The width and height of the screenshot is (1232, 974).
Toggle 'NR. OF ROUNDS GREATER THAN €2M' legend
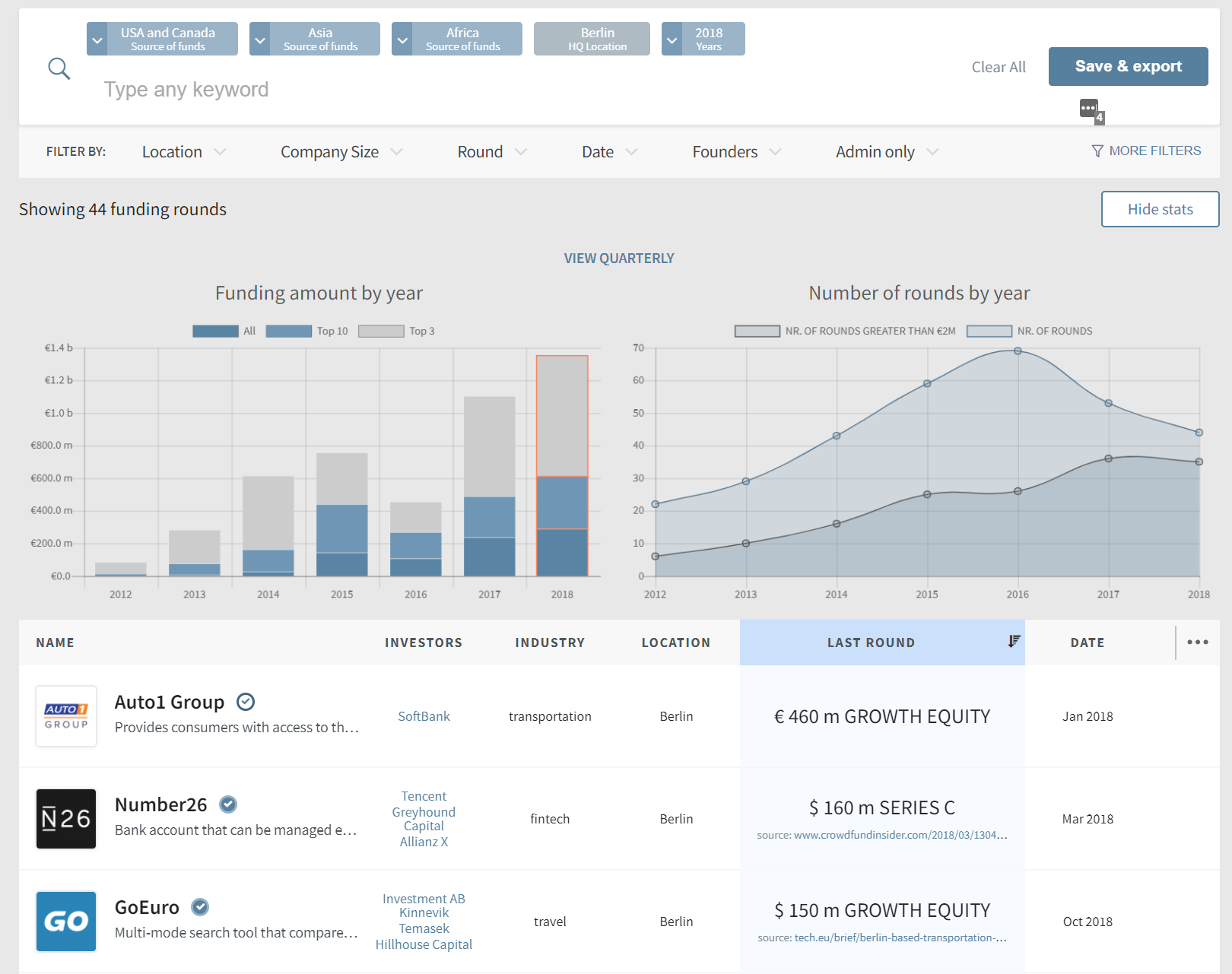coord(757,332)
